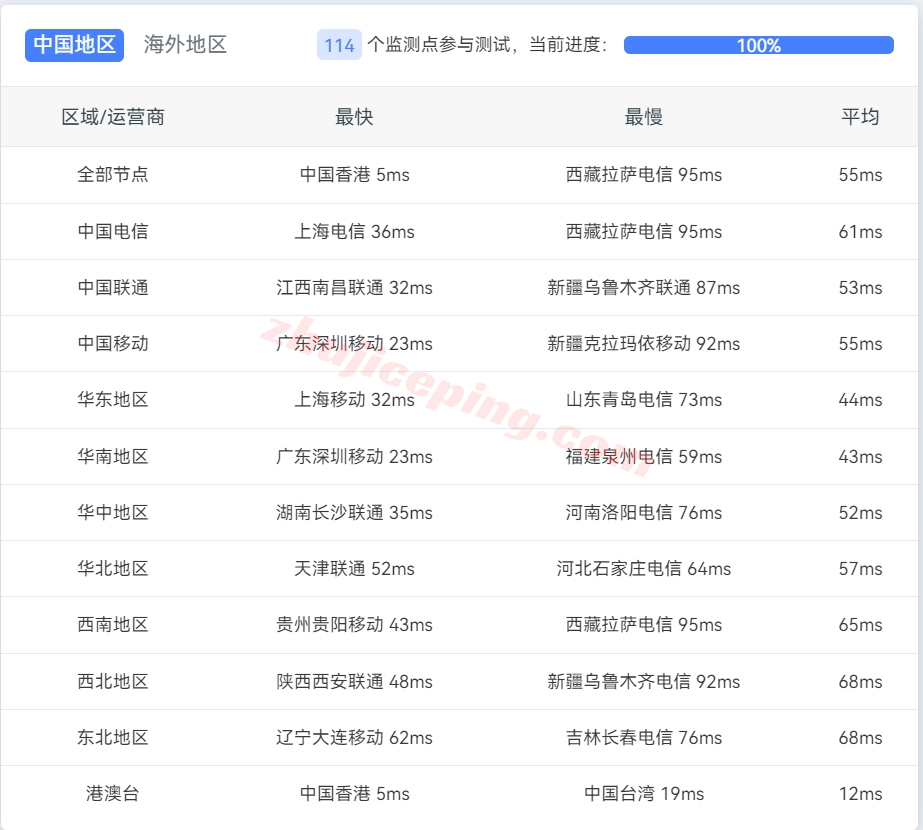Click 新疆乌鲁木齐电信 92ms cell
This screenshot has height=830, width=923.
coord(643,682)
